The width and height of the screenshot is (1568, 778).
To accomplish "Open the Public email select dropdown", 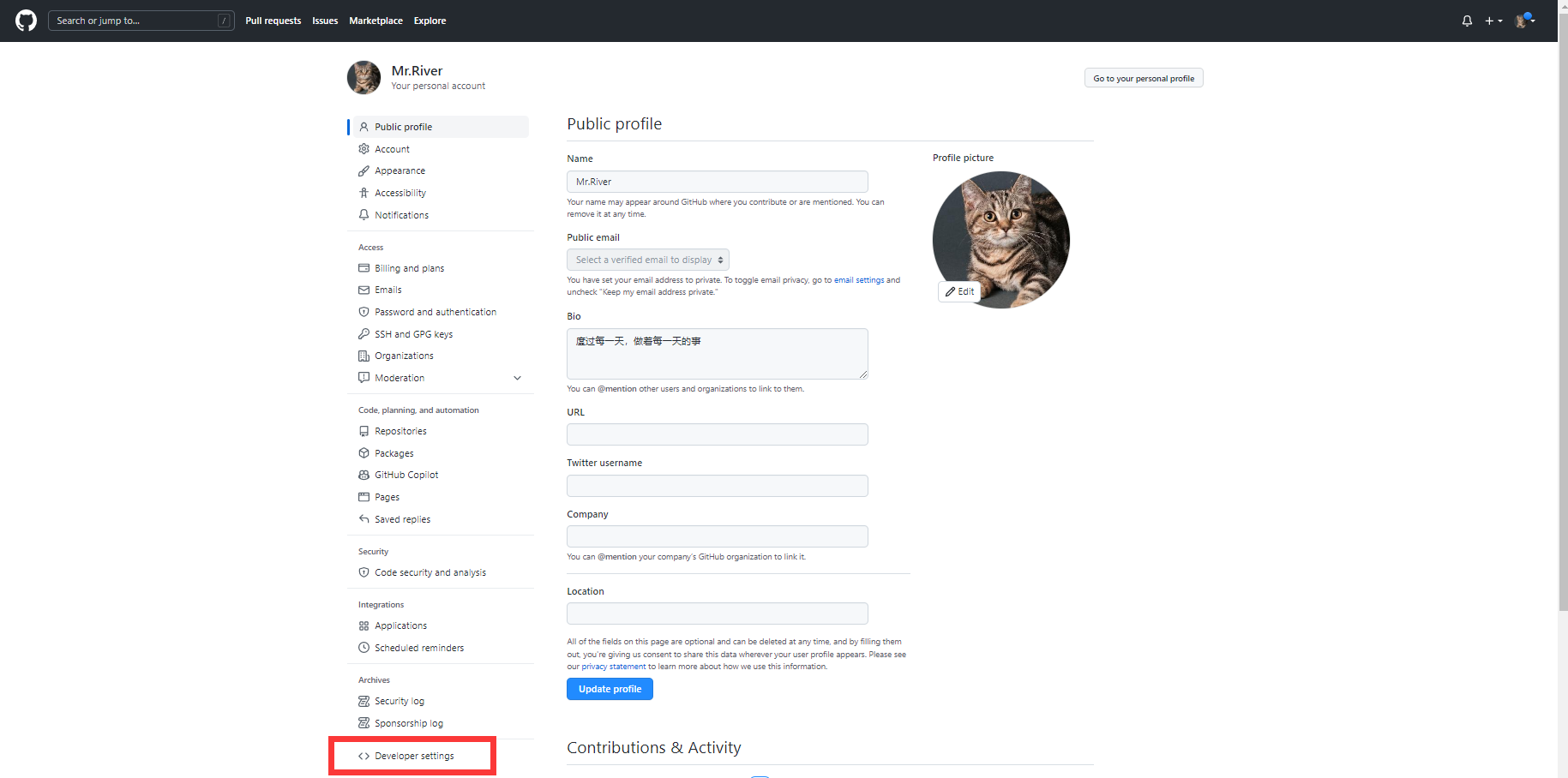I will 648,260.
